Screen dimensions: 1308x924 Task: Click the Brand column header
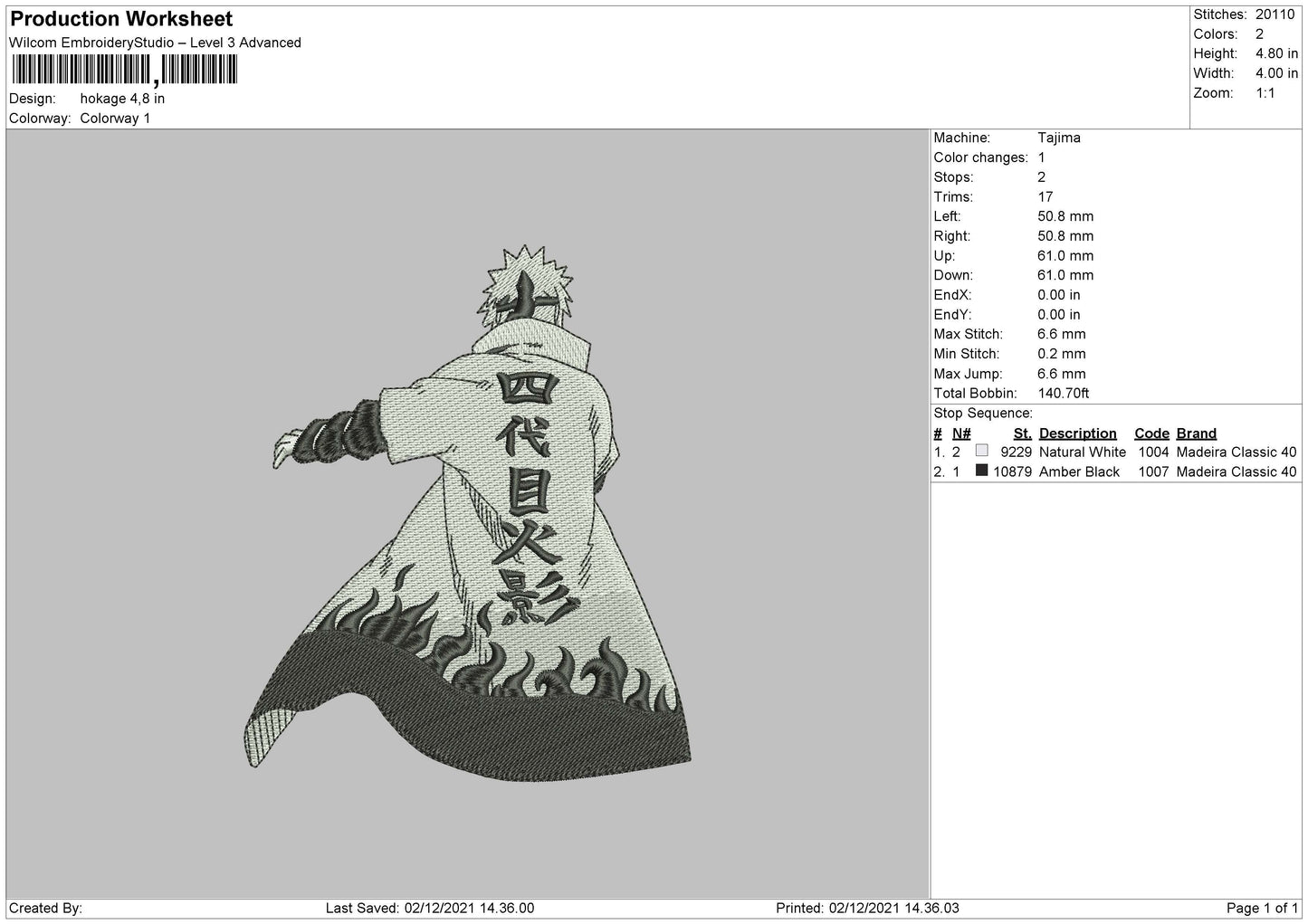tap(1197, 433)
